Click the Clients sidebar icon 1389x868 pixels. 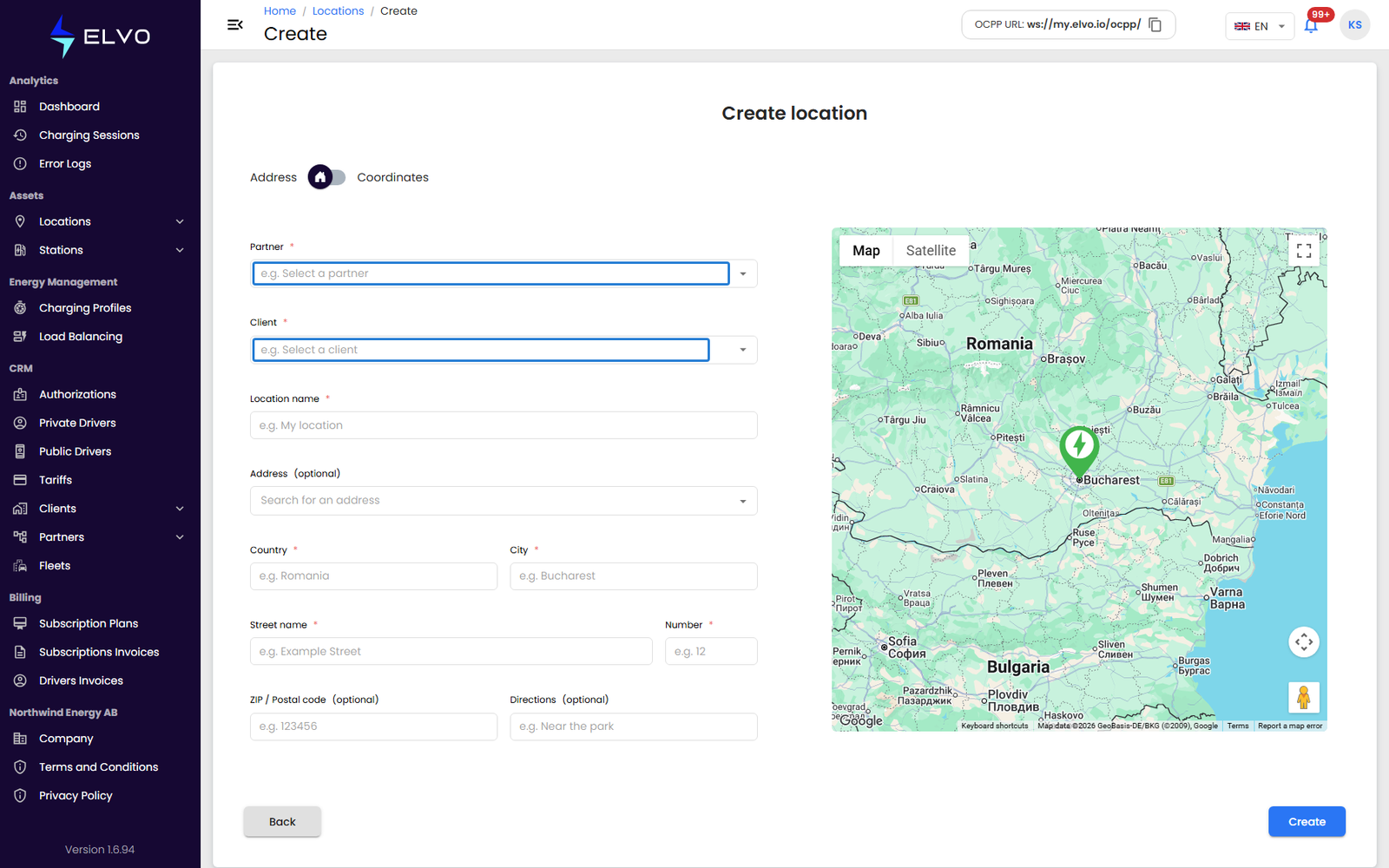click(20, 509)
